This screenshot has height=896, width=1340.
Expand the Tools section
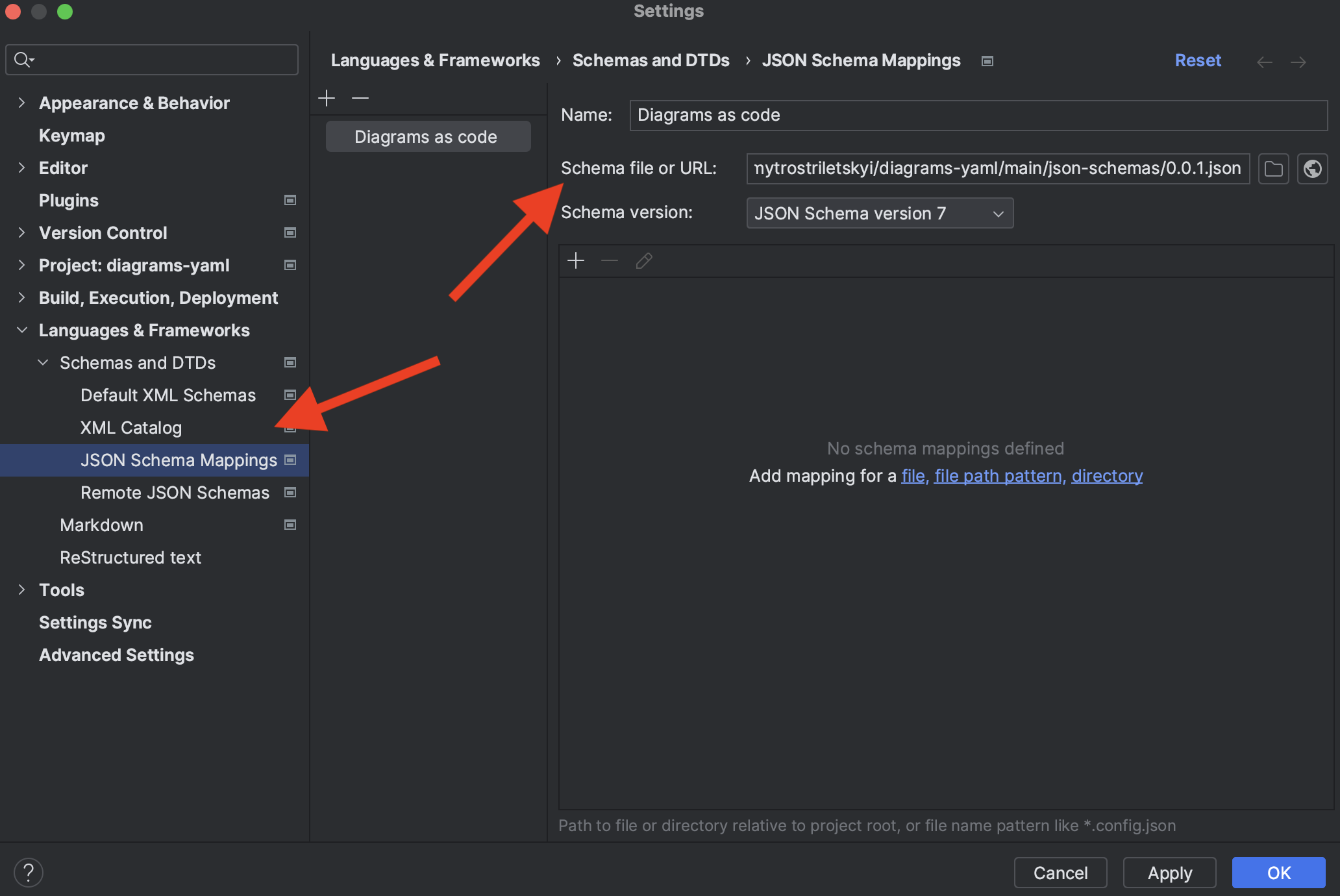21,590
